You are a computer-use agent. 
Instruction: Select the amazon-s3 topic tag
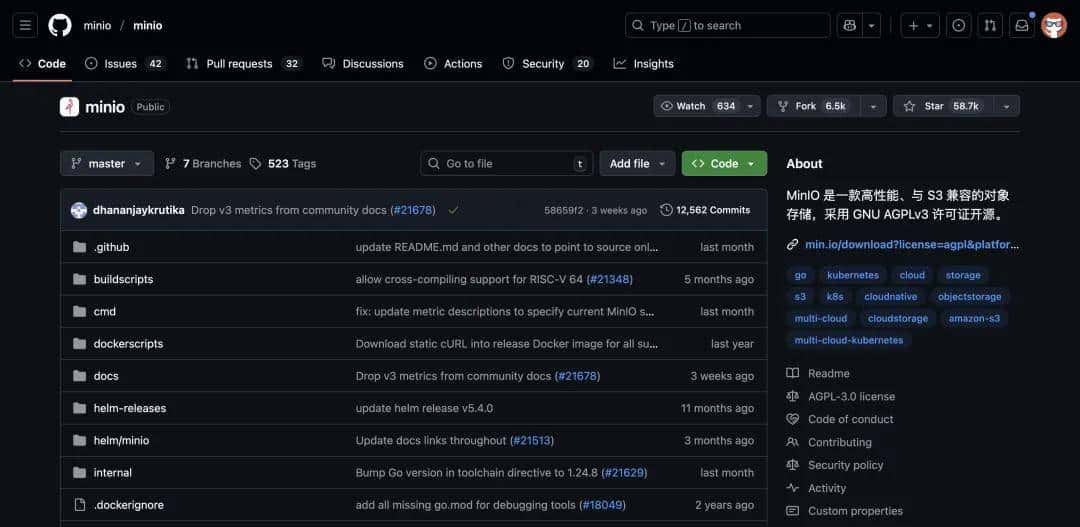coord(974,318)
